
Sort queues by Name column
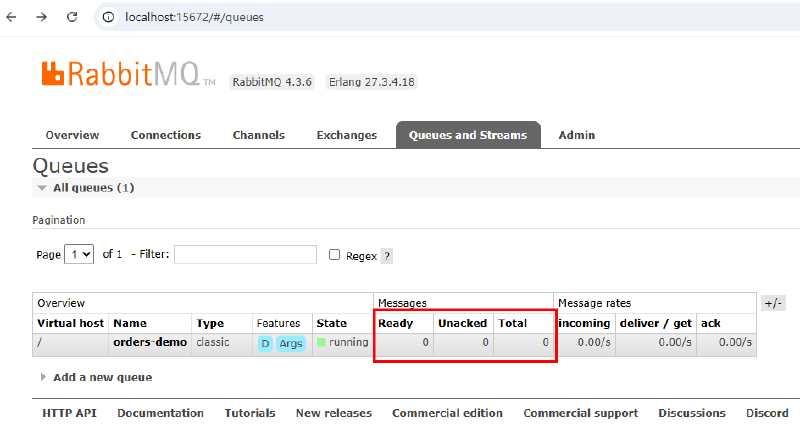click(130, 323)
